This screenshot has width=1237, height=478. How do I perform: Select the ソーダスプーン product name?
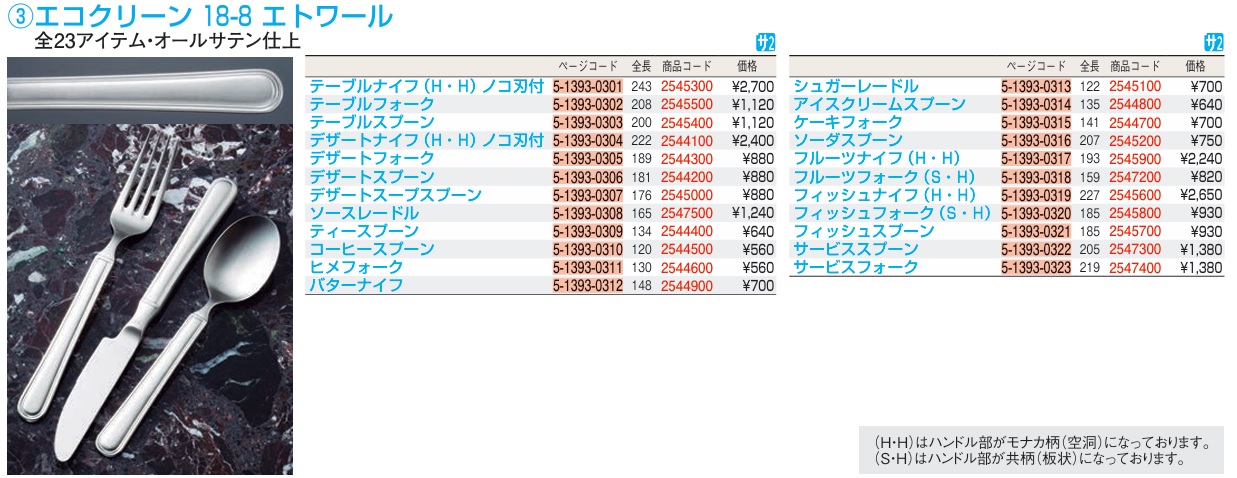coord(847,141)
